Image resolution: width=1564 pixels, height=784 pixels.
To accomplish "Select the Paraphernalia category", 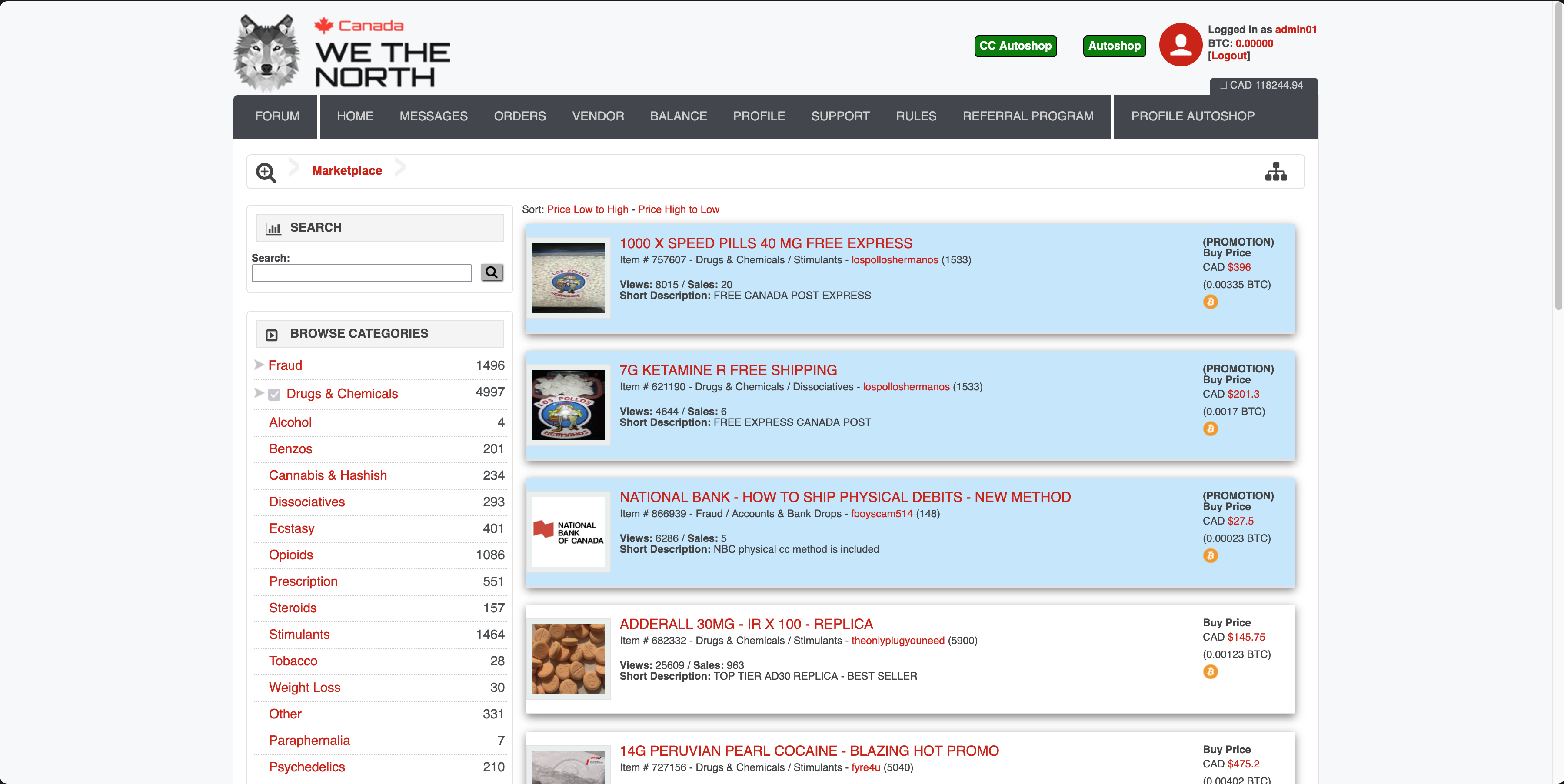I will click(x=309, y=740).
